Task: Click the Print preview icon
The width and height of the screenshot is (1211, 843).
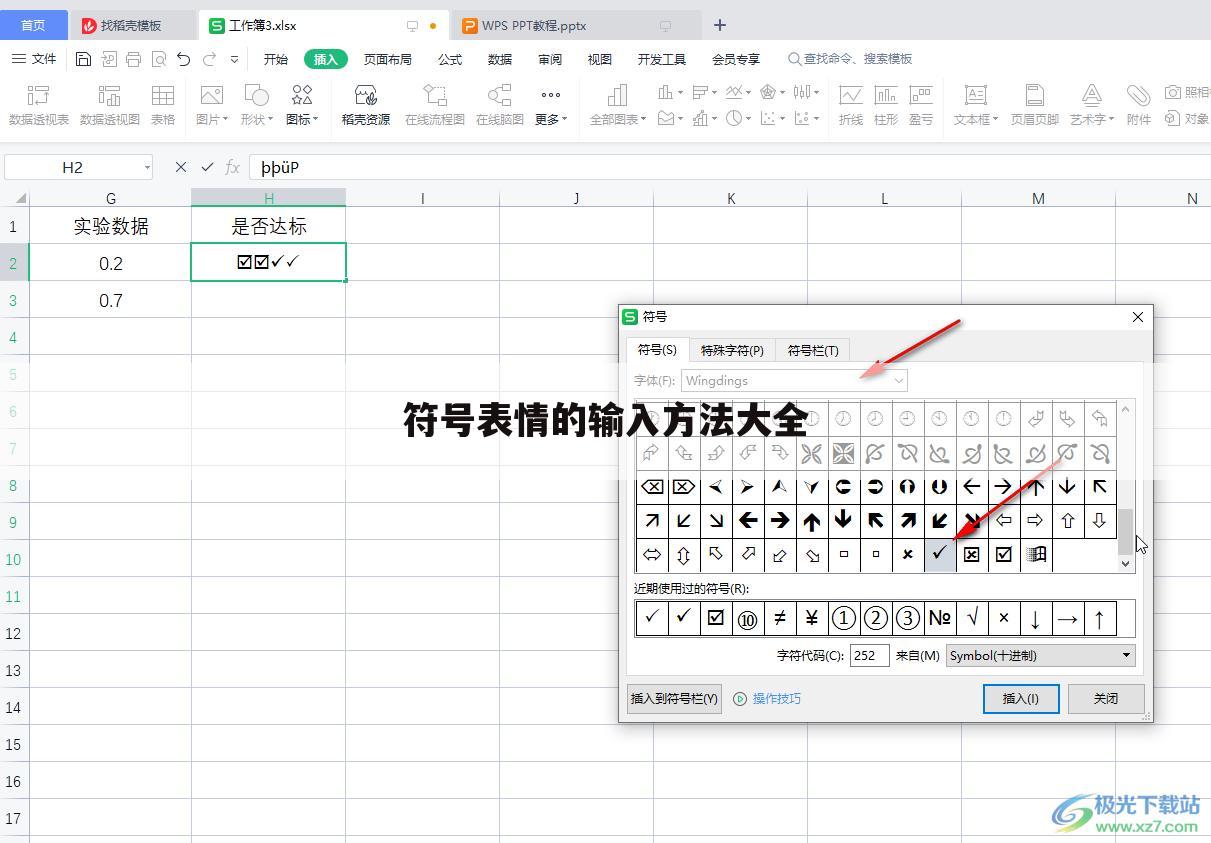Action: pos(158,59)
